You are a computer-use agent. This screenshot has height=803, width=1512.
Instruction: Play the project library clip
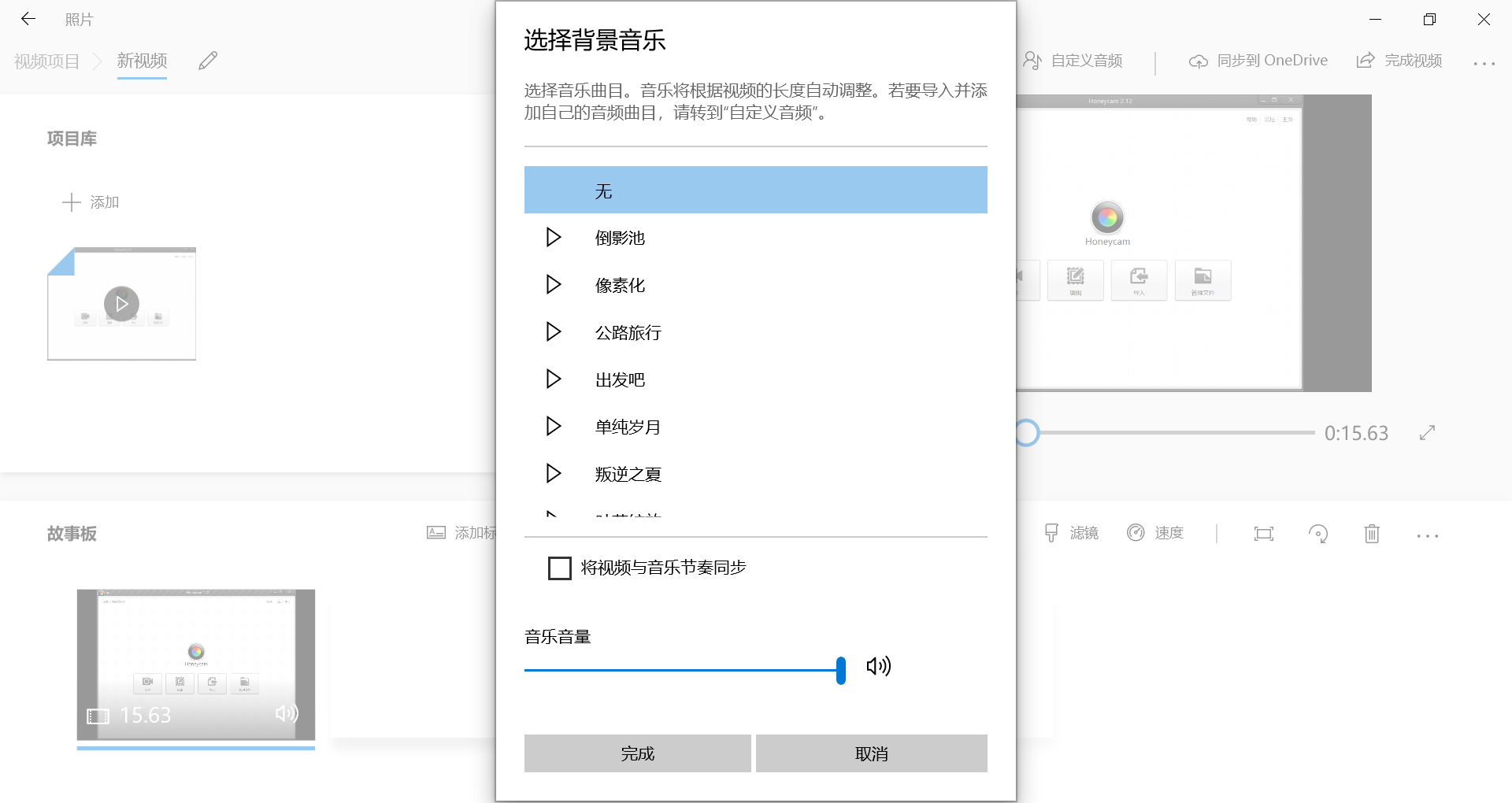coord(121,303)
